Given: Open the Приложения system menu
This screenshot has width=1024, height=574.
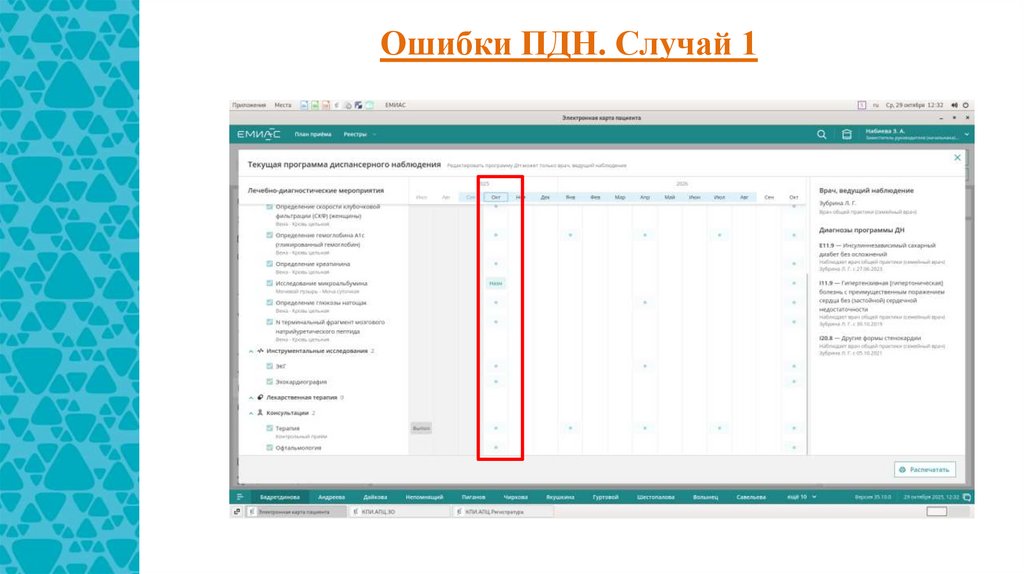Looking at the screenshot, I should (x=249, y=105).
